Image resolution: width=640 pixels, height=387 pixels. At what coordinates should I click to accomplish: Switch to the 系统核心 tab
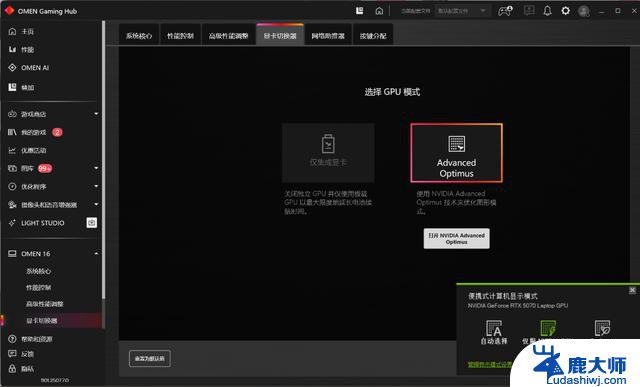[139, 36]
